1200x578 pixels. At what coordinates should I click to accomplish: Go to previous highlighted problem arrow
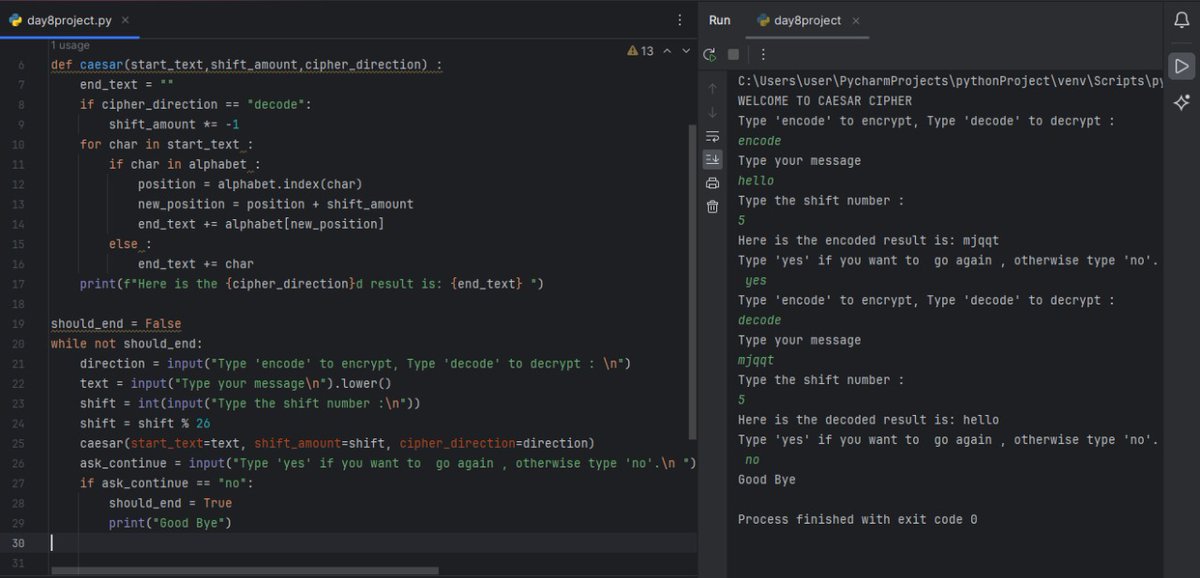click(668, 51)
